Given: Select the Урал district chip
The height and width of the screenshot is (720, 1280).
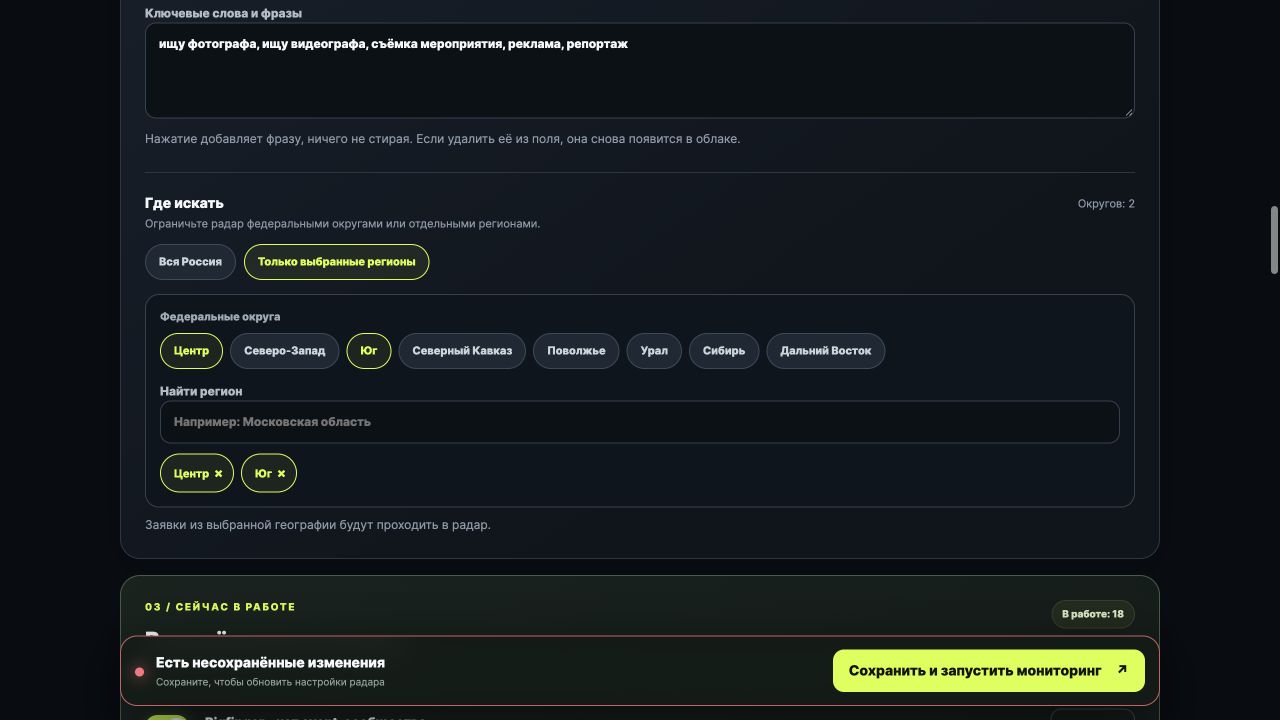Looking at the screenshot, I should coord(654,351).
